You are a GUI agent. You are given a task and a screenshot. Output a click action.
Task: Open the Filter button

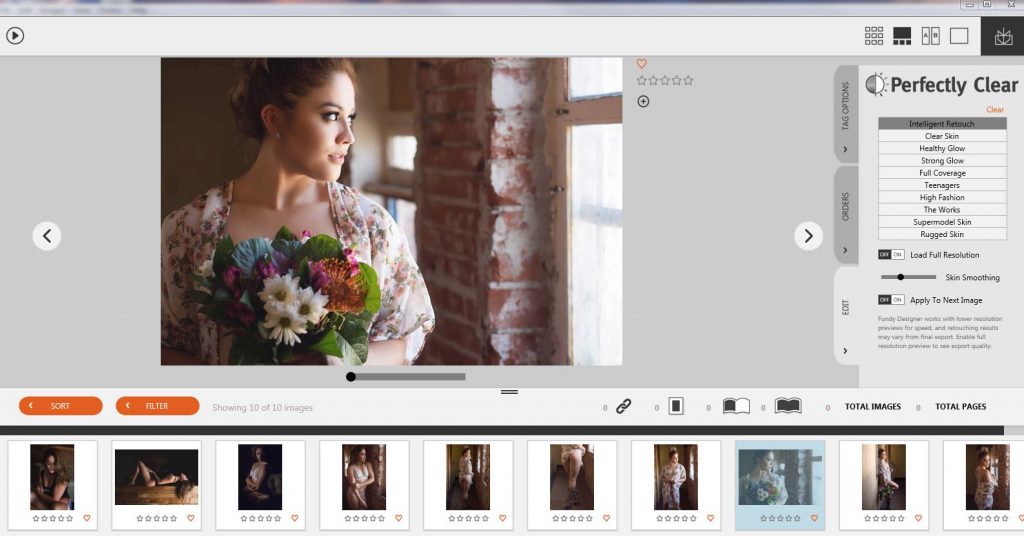click(157, 405)
